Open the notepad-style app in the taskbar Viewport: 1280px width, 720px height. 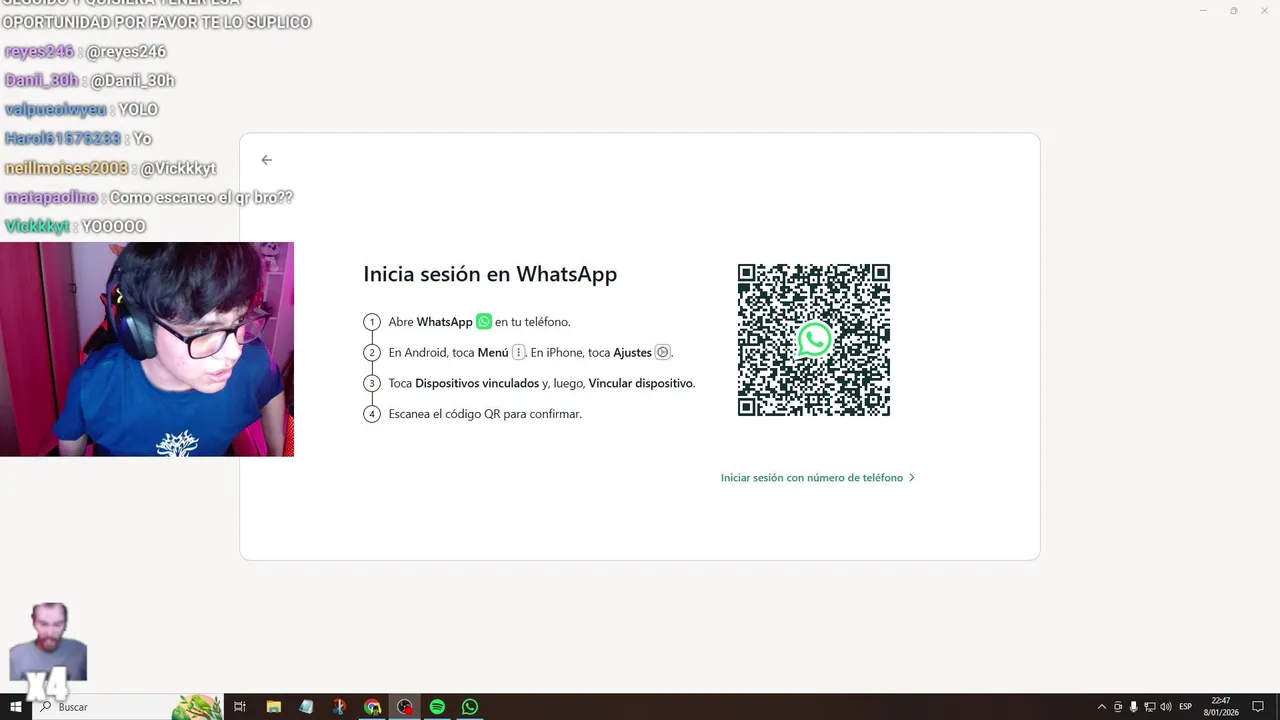[306, 707]
